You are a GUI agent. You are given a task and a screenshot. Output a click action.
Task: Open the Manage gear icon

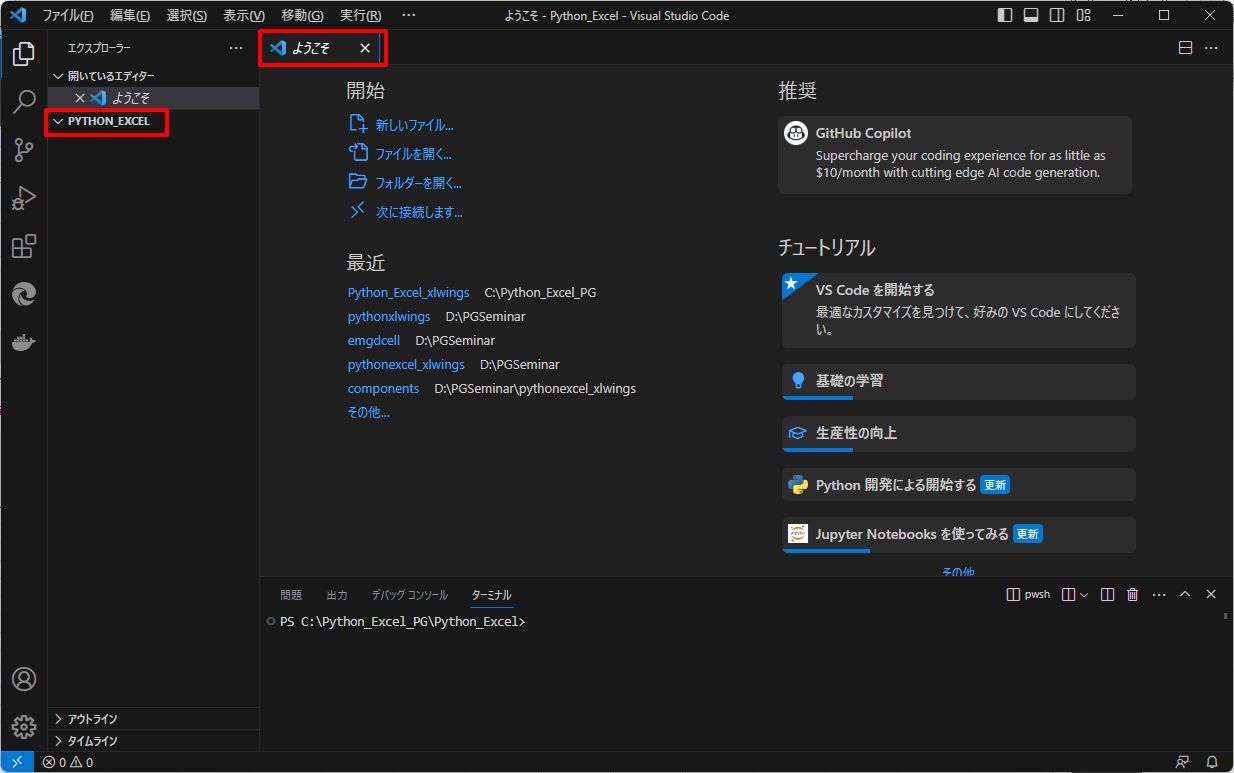click(24, 726)
